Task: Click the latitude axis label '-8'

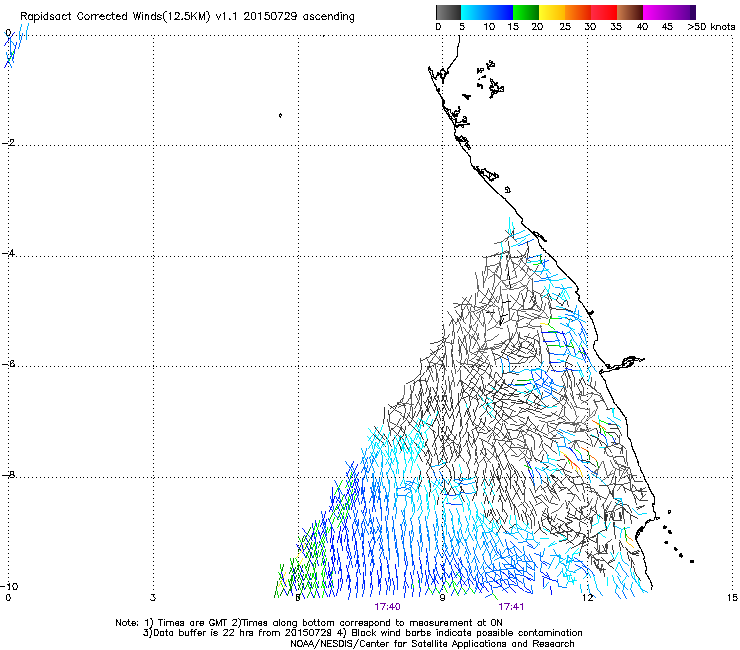Action: pos(8,474)
